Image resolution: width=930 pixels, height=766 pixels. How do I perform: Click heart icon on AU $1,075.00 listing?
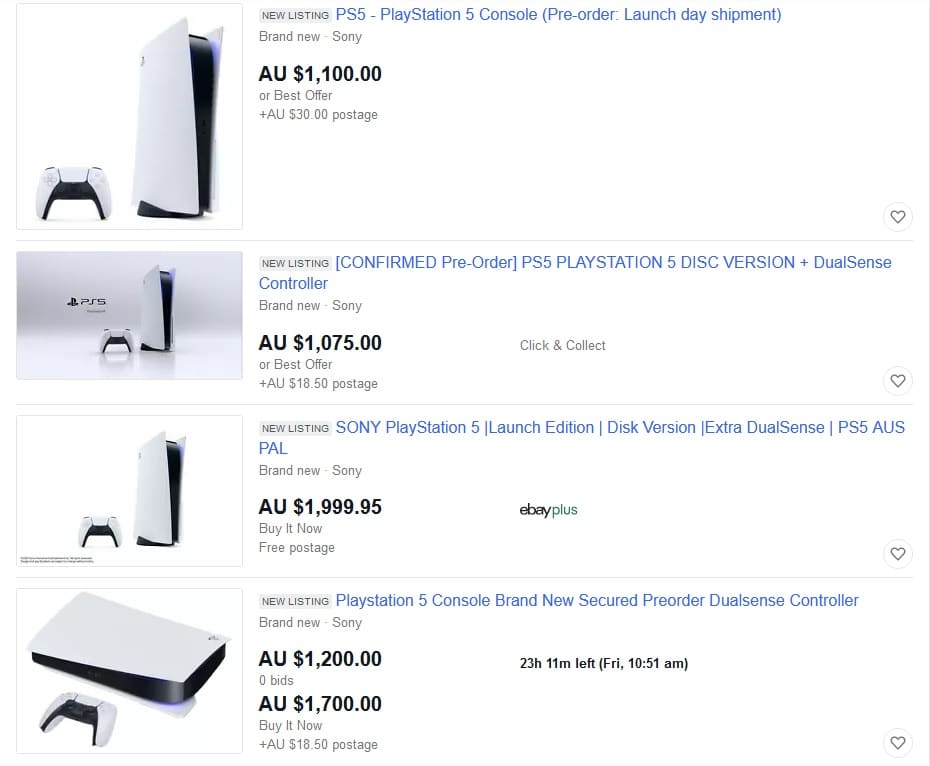pos(897,380)
